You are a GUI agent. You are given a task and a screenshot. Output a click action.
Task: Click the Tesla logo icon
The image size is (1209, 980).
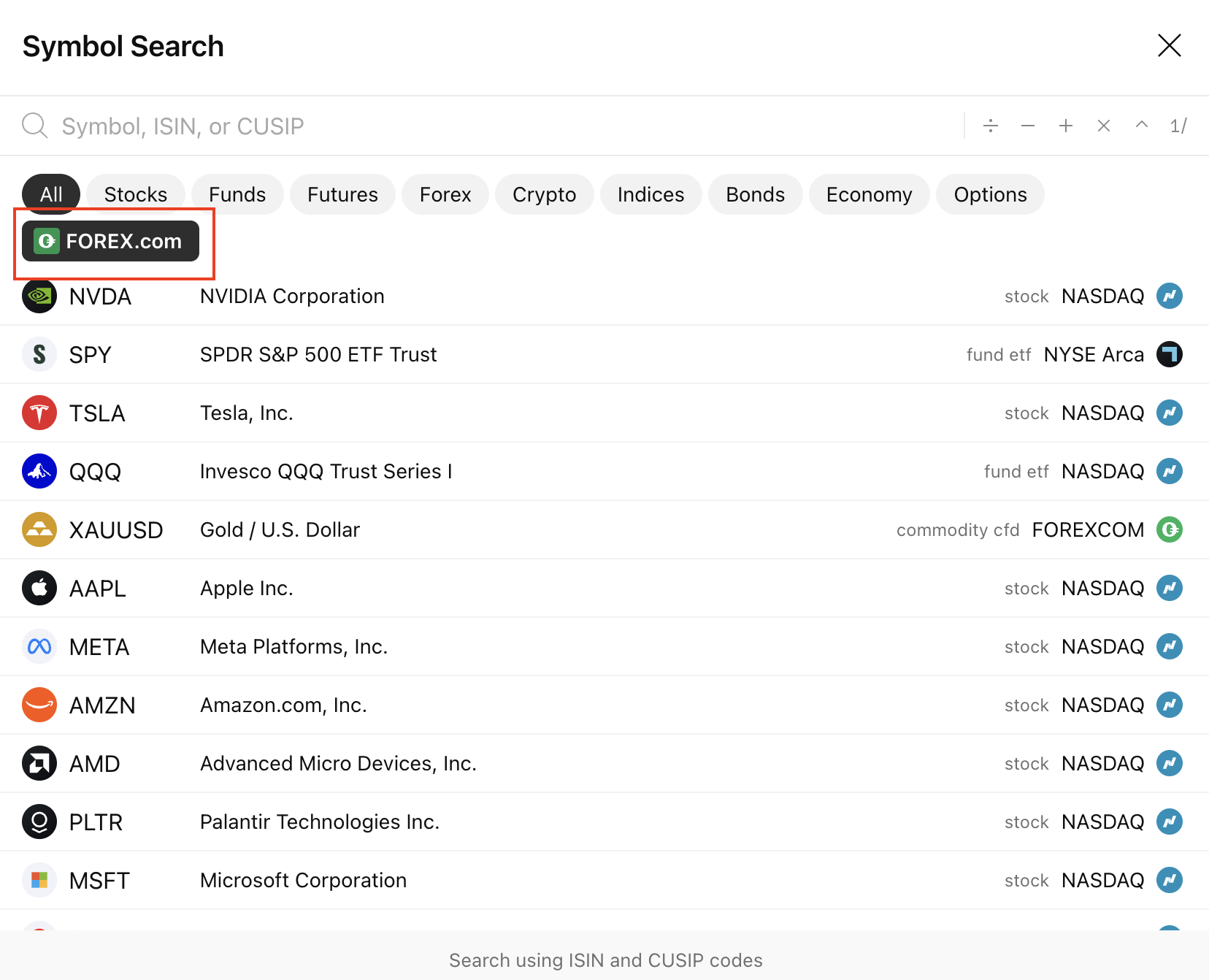(39, 413)
